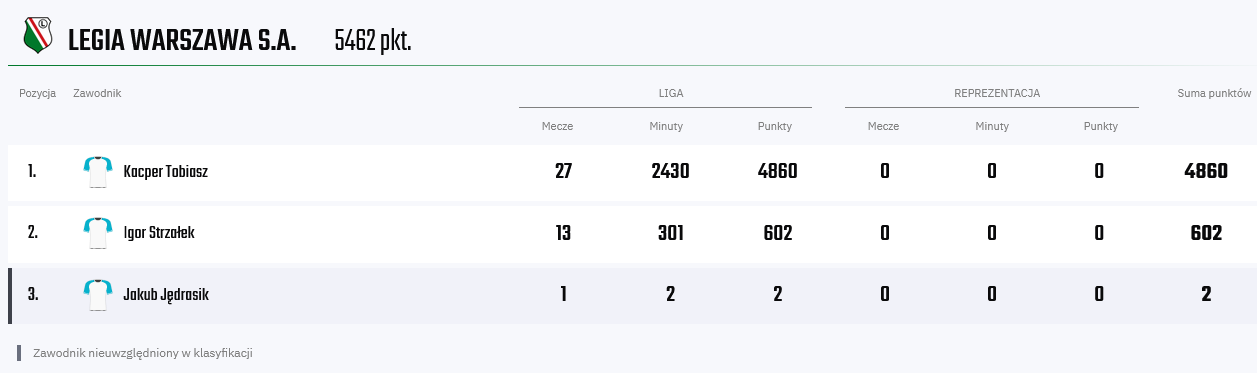This screenshot has width=1257, height=373.
Task: Click the 5462 pkt. team total
Action: click(x=373, y=41)
